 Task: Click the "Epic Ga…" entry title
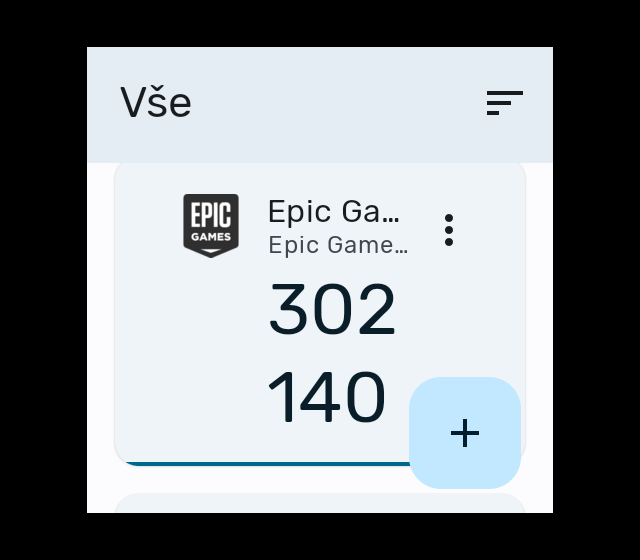coord(333,212)
